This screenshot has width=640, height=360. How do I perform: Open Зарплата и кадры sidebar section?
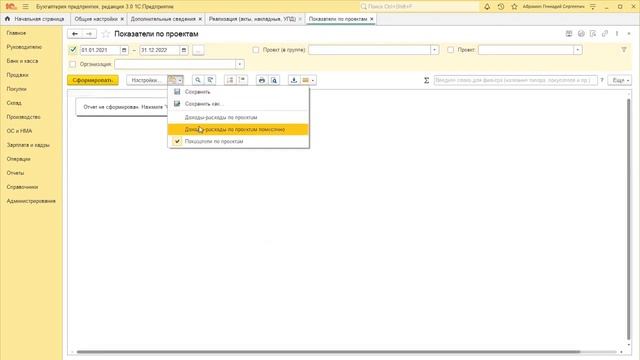(28, 145)
